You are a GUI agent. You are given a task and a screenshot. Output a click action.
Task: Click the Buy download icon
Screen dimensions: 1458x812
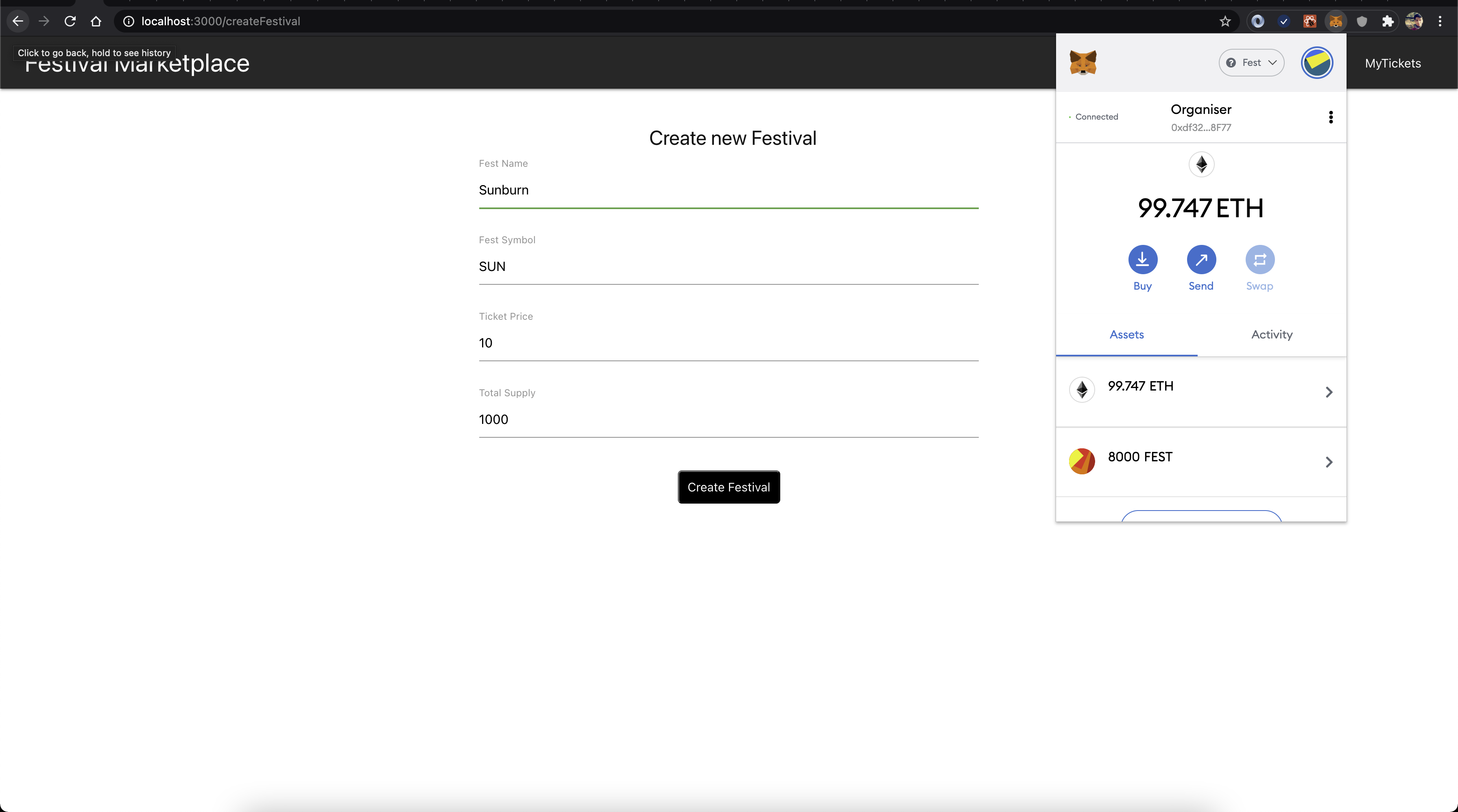(1142, 260)
